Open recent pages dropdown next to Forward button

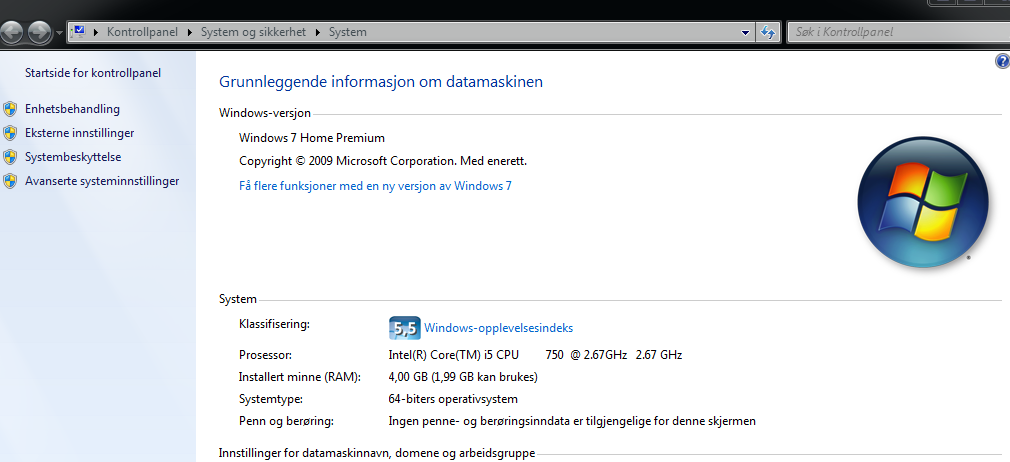pyautogui.click(x=59, y=32)
